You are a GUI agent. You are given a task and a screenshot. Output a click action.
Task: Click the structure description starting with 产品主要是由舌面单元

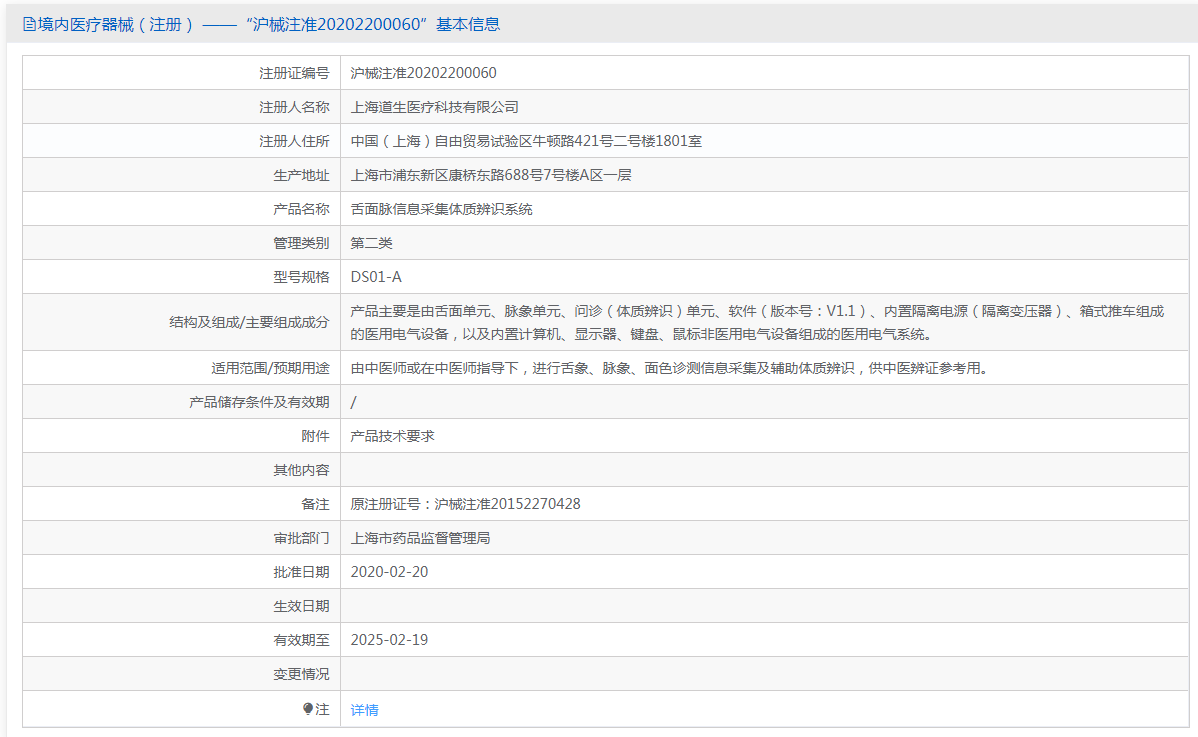coord(757,322)
